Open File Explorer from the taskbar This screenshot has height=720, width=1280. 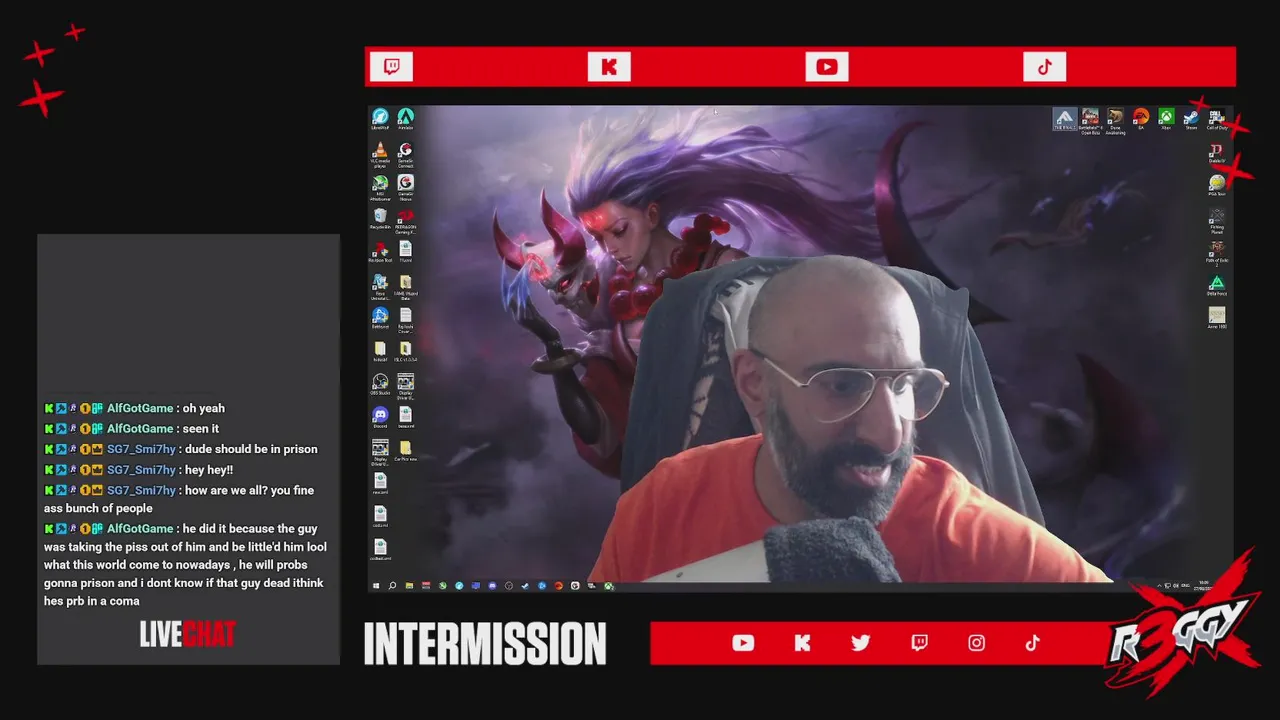point(409,586)
